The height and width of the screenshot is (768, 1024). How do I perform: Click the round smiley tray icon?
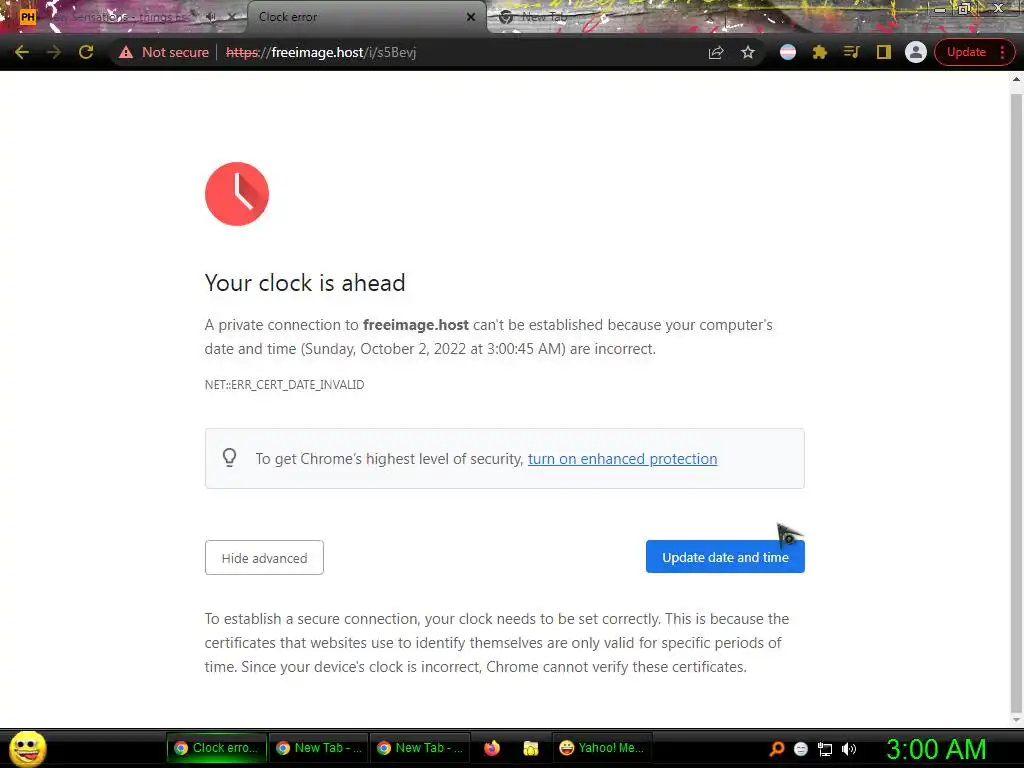(801, 749)
